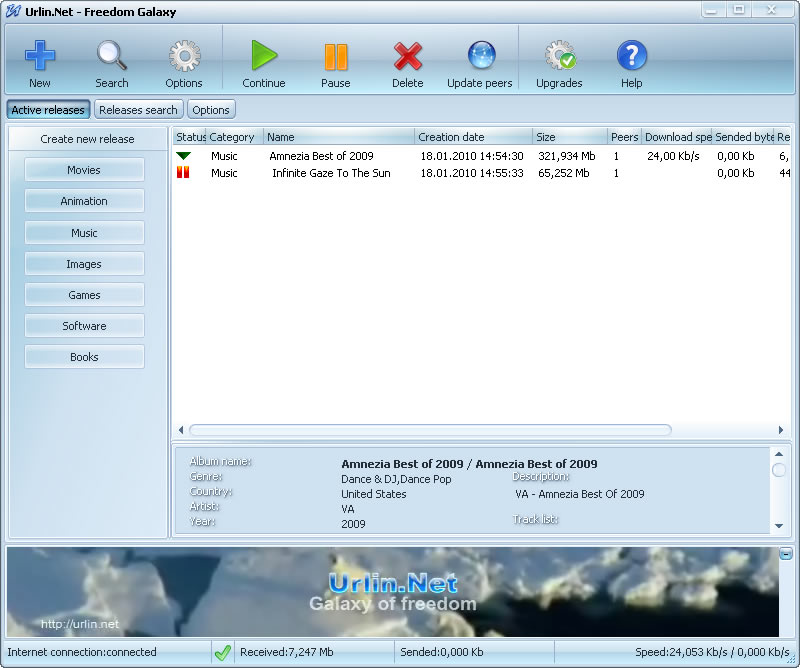Select the Infinite Gaze To The Sun row

(482, 173)
